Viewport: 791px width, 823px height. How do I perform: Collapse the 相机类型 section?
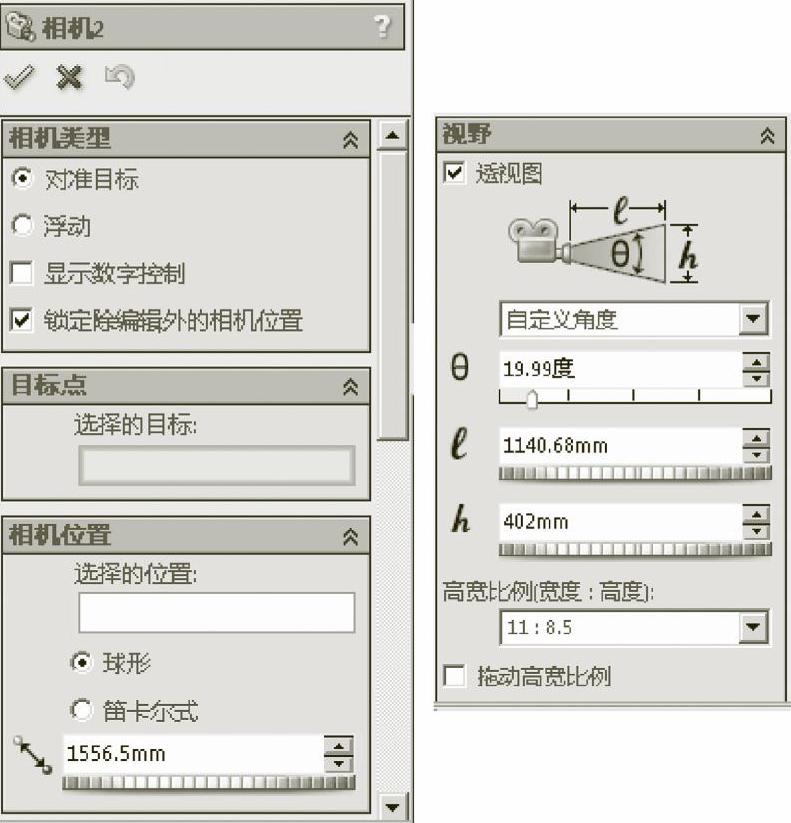(x=351, y=140)
